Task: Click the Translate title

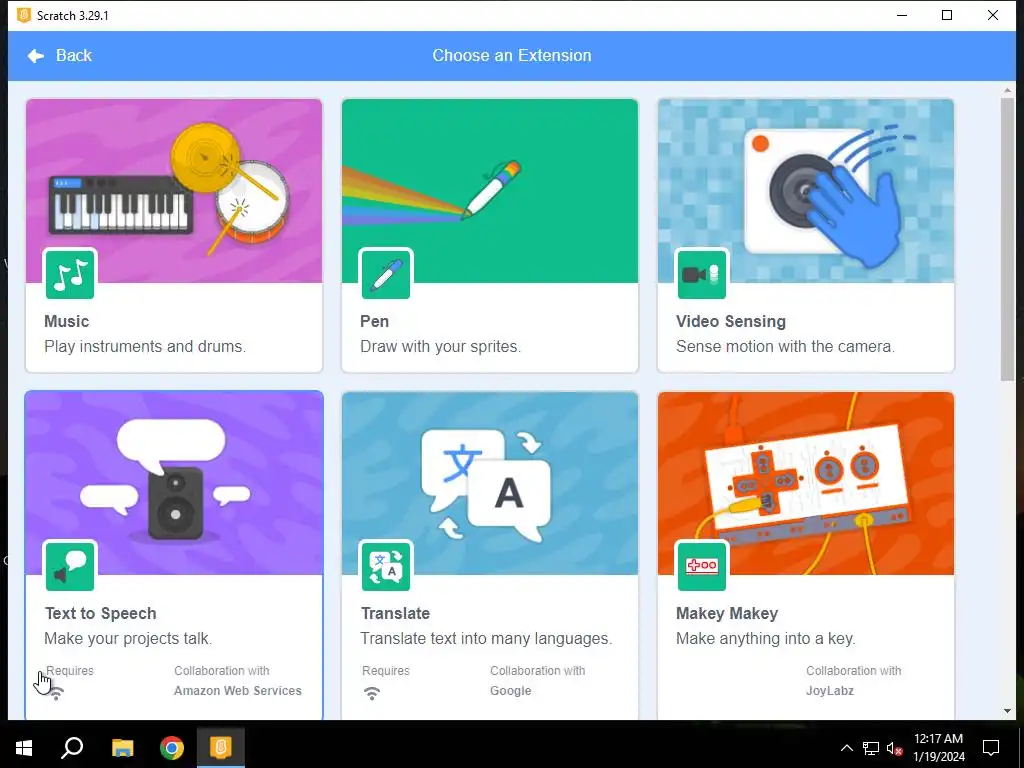Action: coord(395,613)
